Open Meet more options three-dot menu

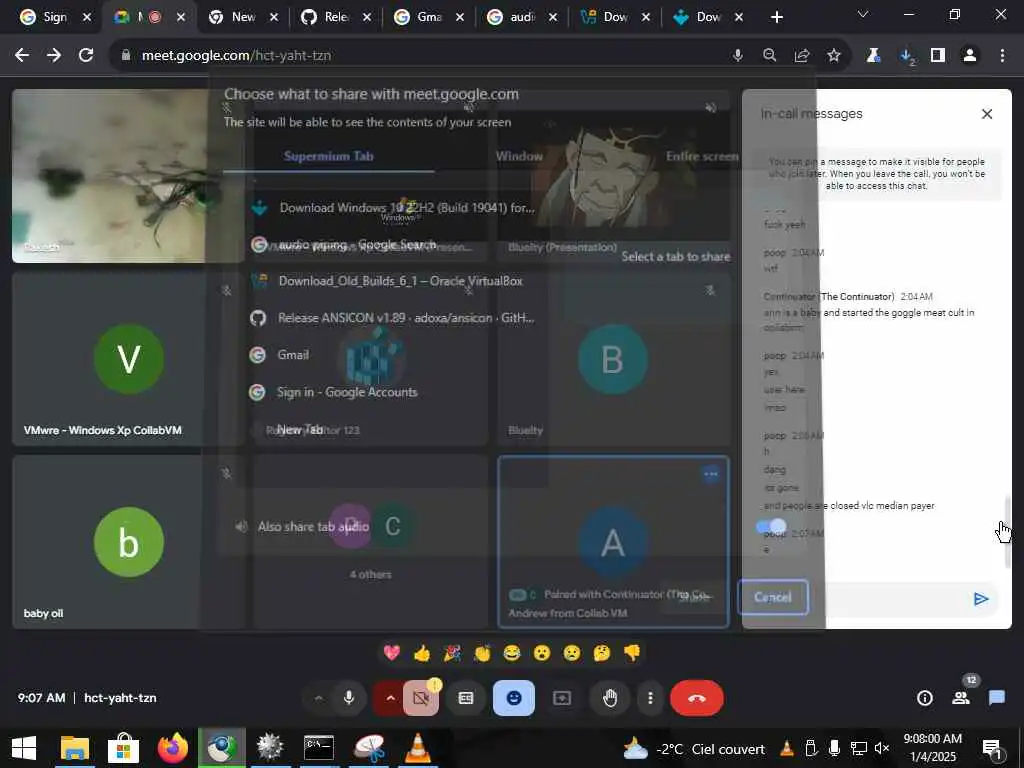tap(650, 698)
